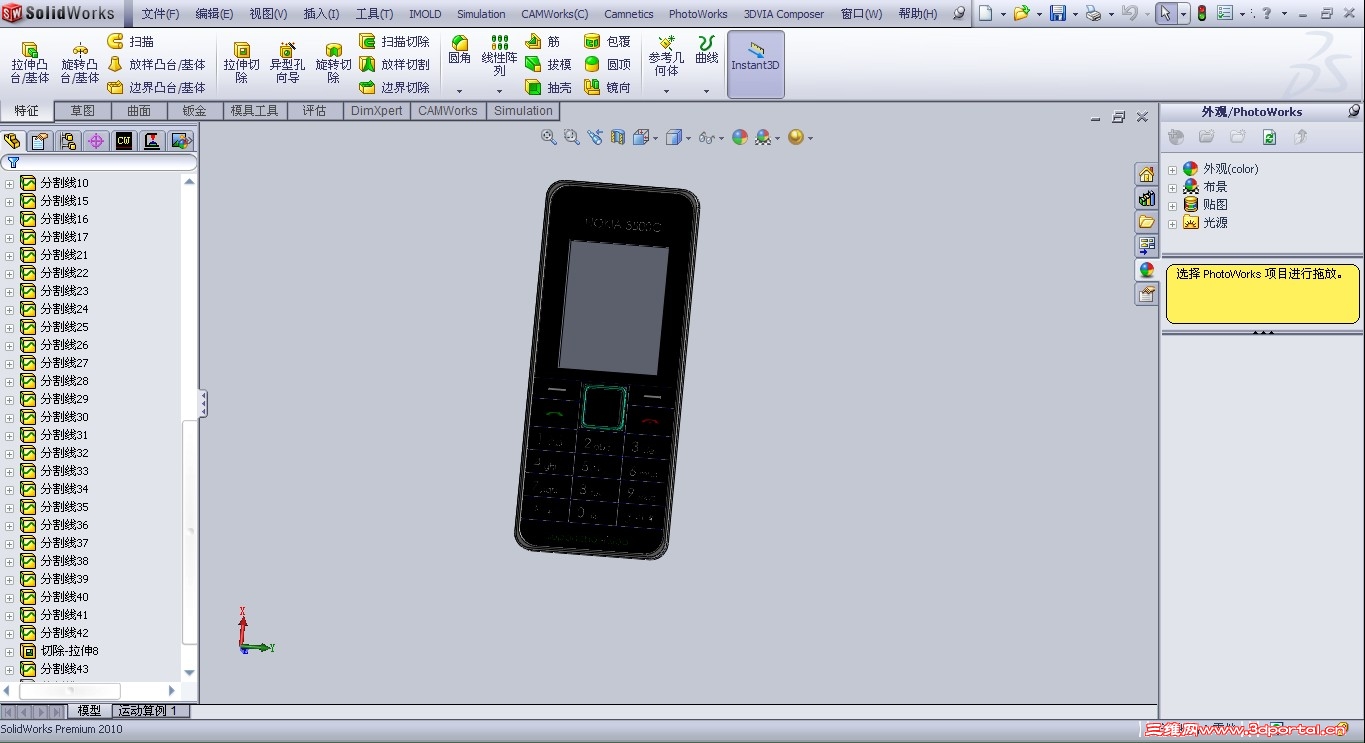Click the 扫描切除 swept cut tool
The image size is (1365, 743).
394,41
